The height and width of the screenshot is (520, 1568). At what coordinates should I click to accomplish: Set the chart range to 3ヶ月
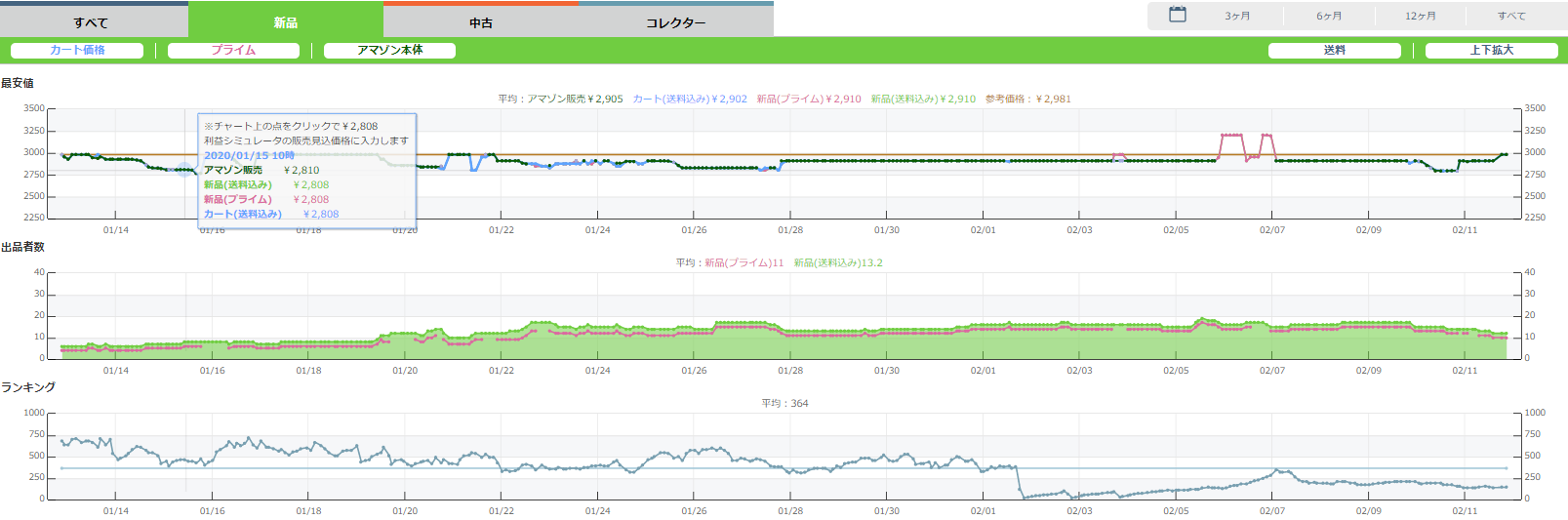(1237, 16)
